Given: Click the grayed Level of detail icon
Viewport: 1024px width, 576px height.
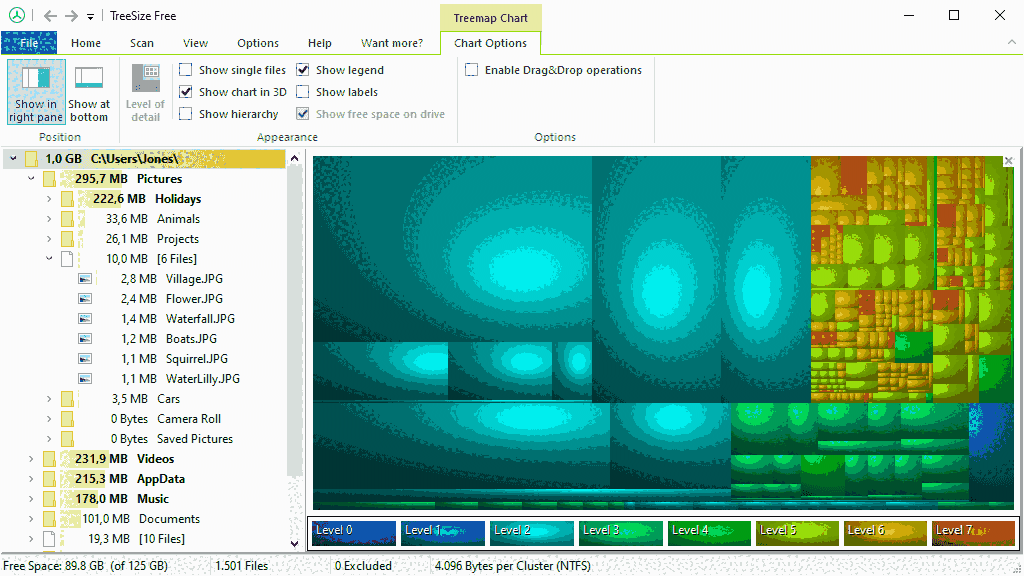Looking at the screenshot, I should pyautogui.click(x=145, y=76).
